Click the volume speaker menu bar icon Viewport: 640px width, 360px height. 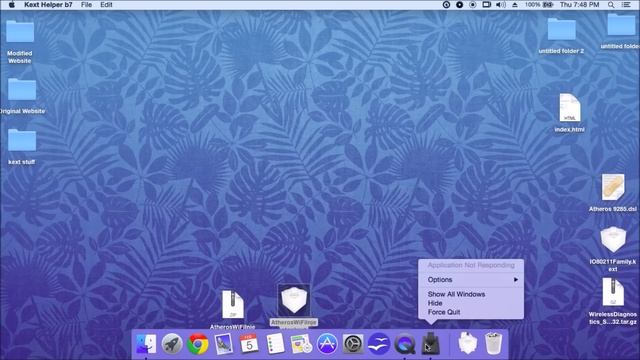point(501,5)
